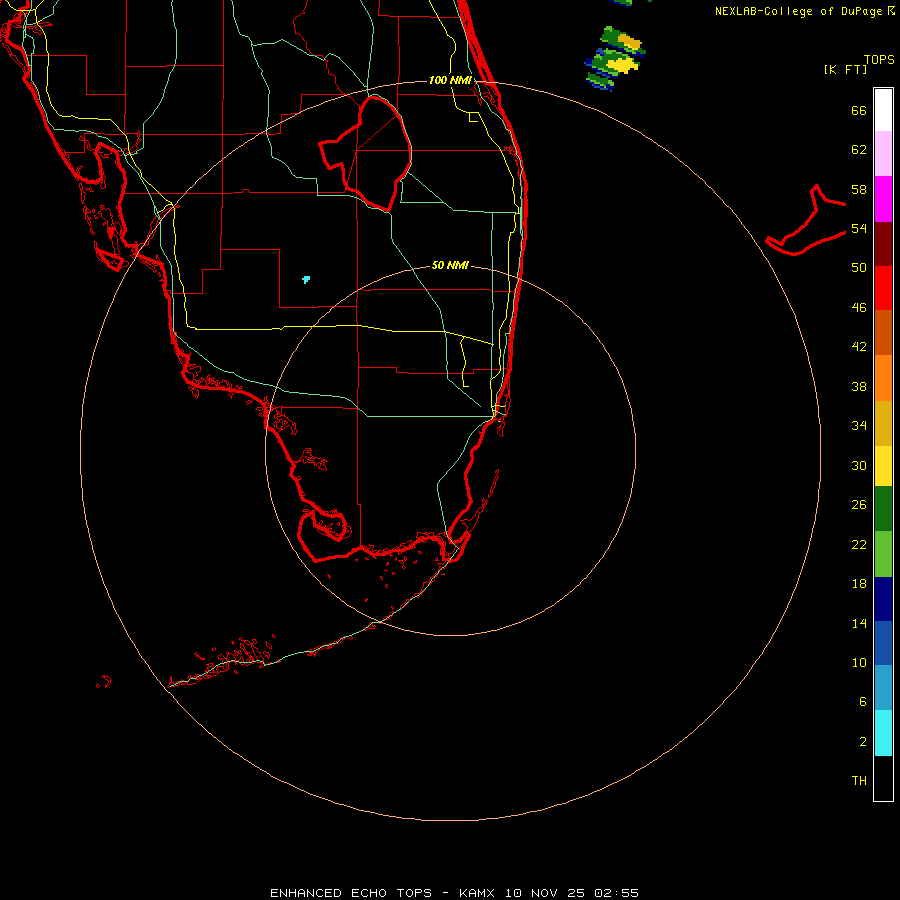Click the light blue 14 kft swatch
This screenshot has width=900, height=900.
click(x=883, y=688)
